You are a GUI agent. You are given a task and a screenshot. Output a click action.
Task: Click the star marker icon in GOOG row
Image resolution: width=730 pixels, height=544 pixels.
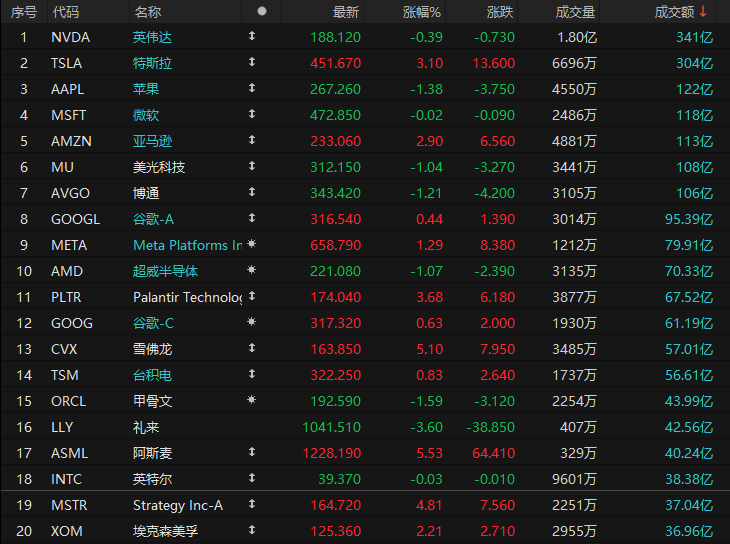click(252, 322)
